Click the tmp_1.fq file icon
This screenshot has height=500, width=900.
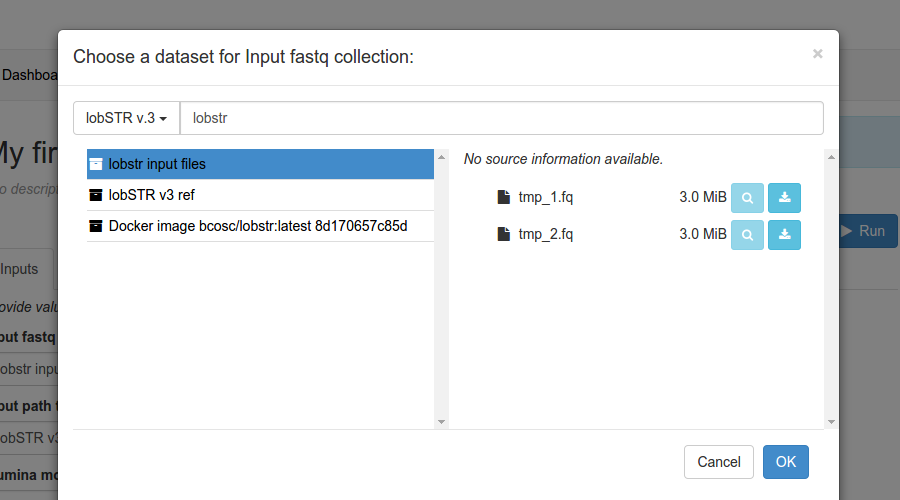(x=503, y=197)
